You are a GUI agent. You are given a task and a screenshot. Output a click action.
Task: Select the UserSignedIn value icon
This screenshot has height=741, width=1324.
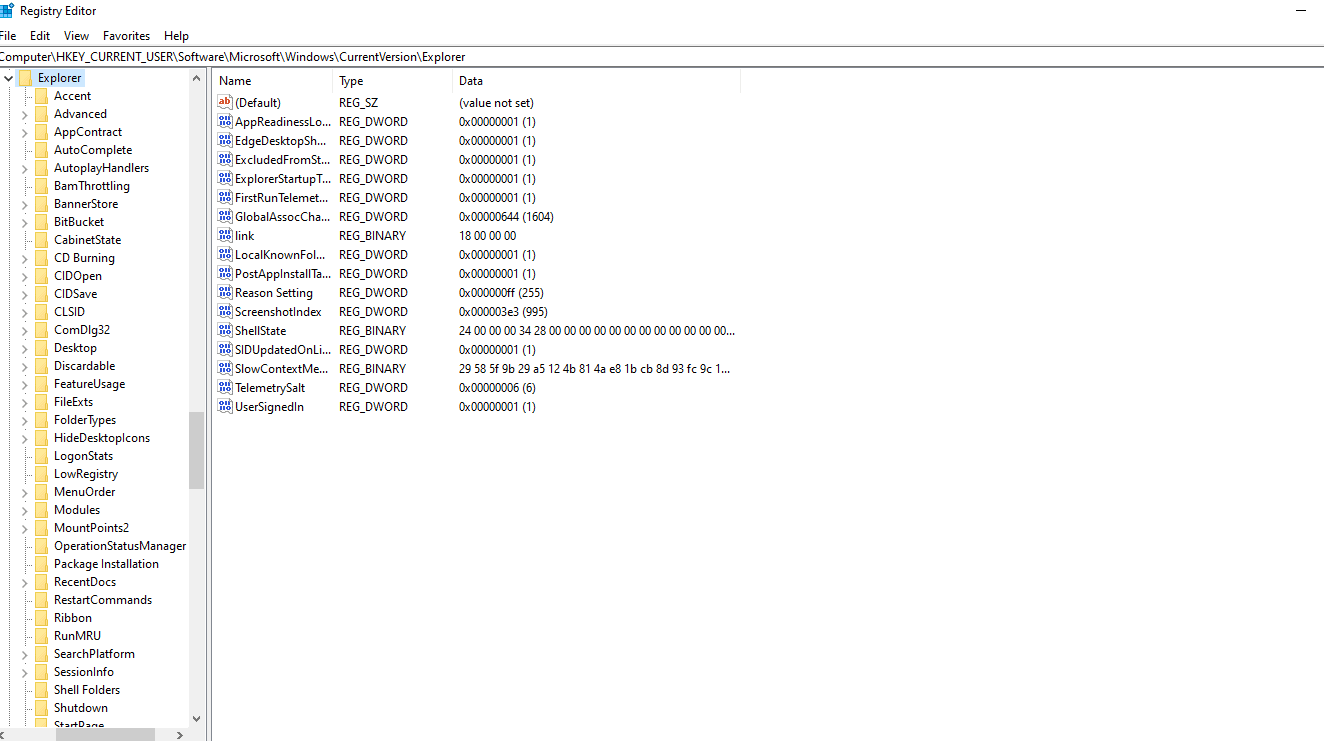pyautogui.click(x=225, y=407)
